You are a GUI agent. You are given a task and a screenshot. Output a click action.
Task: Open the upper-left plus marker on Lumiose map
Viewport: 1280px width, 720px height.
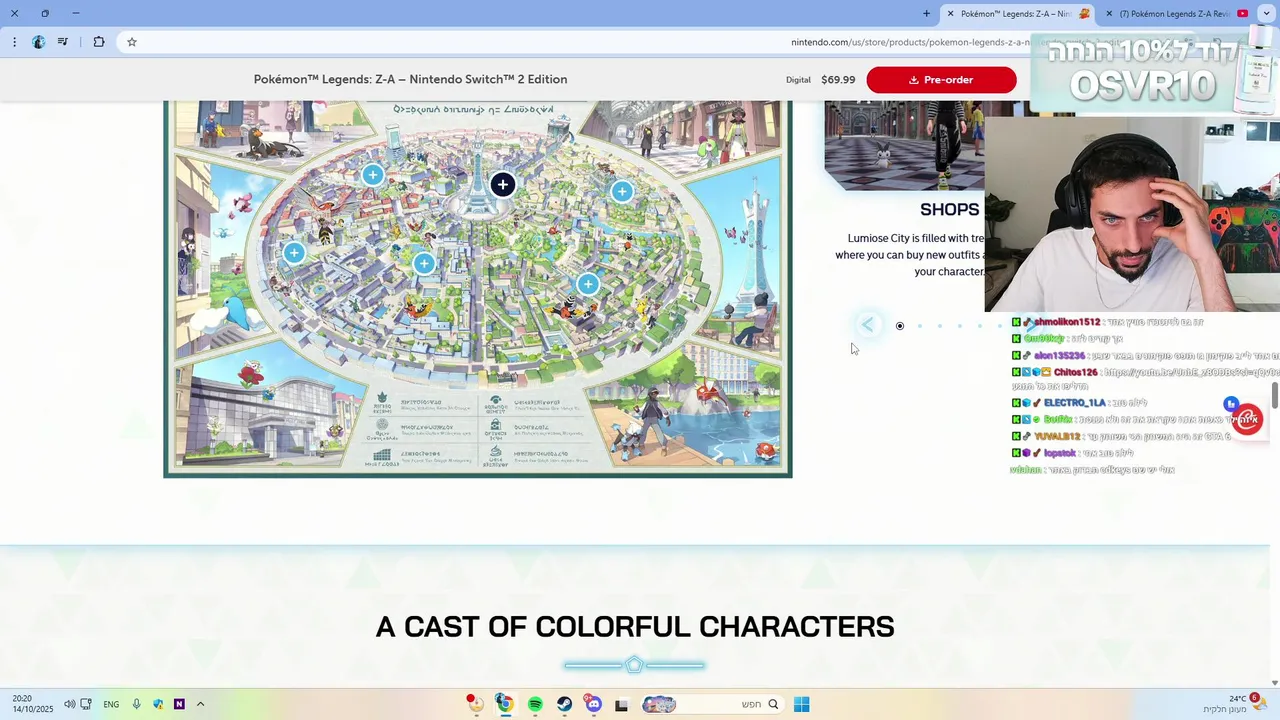[372, 175]
